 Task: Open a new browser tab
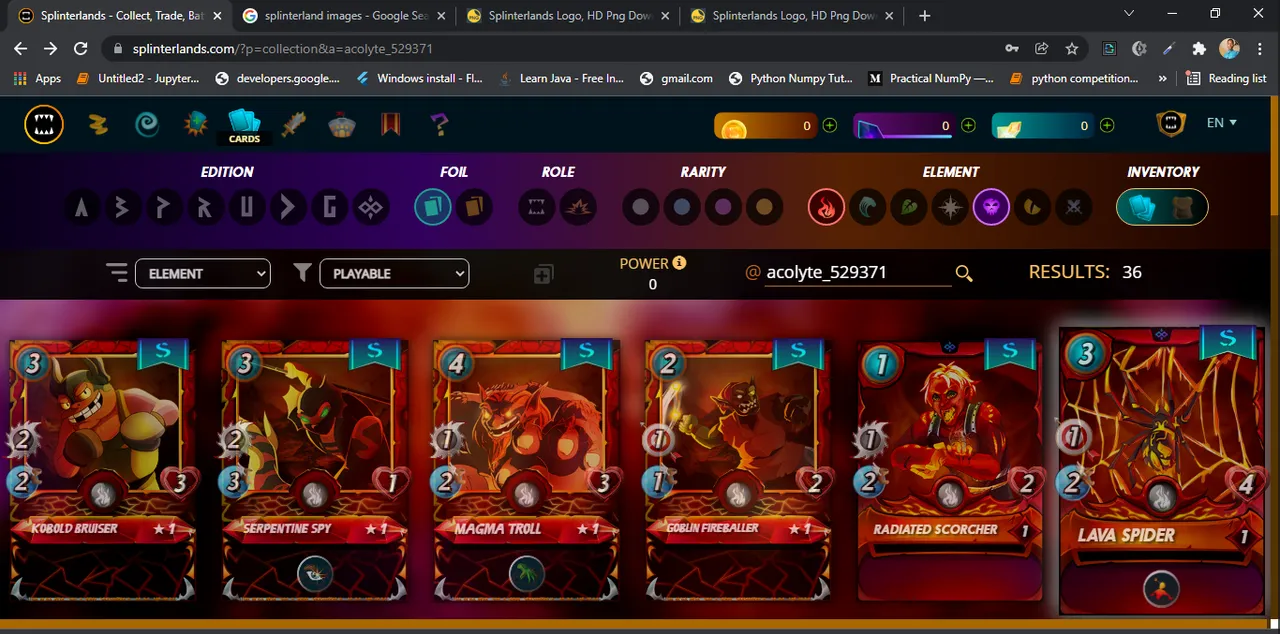[x=924, y=16]
